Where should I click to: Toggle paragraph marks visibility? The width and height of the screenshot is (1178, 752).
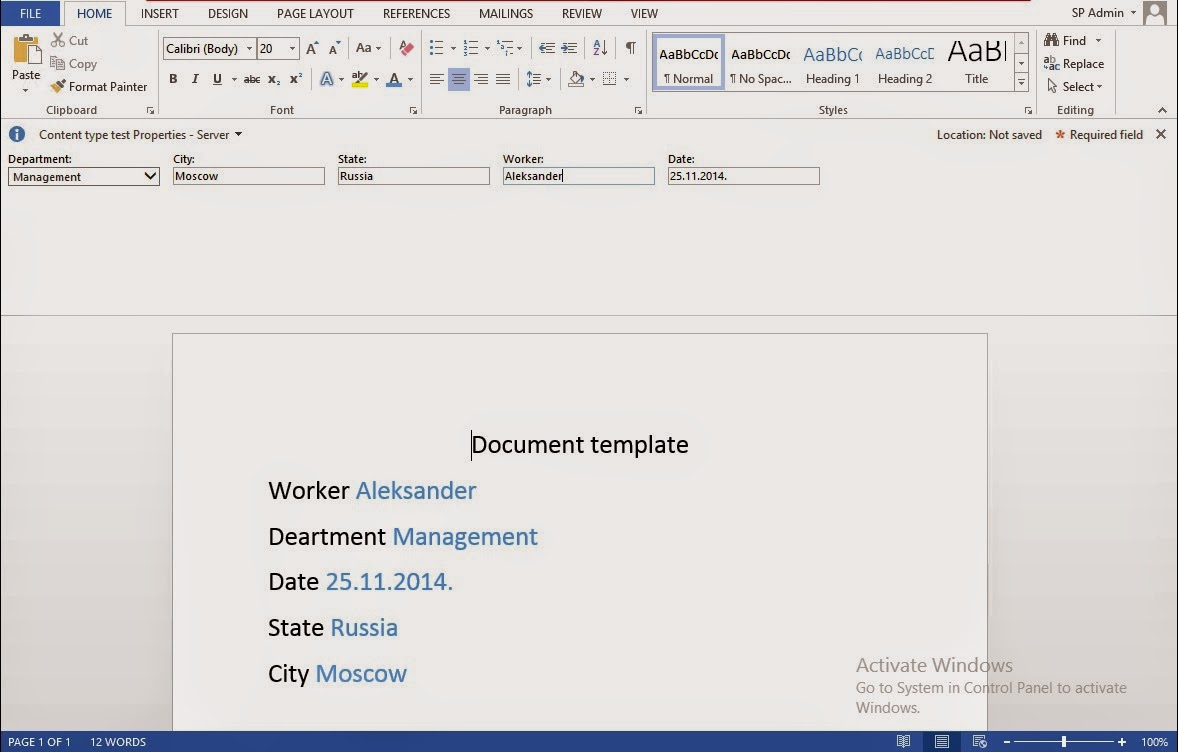point(629,47)
